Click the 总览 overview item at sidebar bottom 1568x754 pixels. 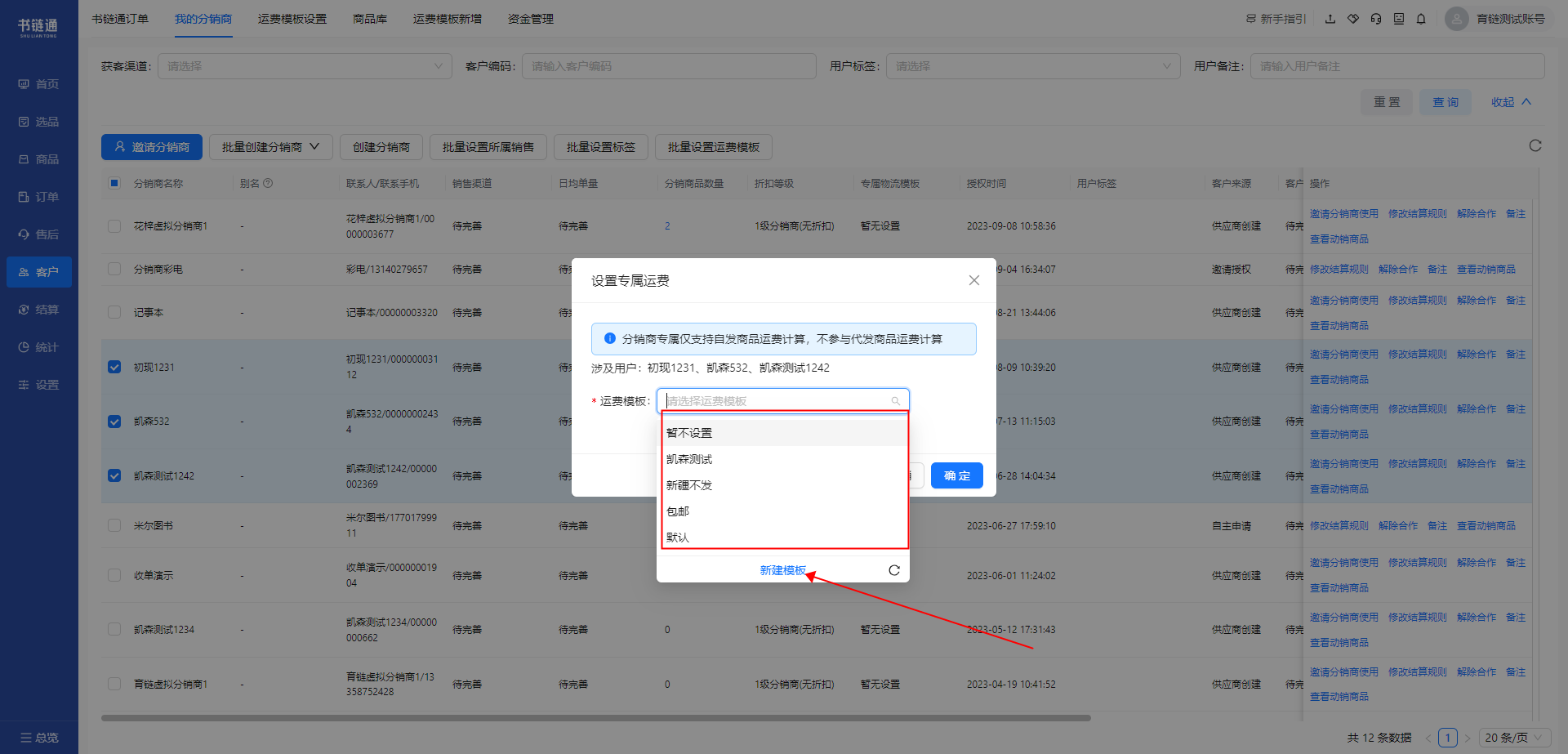pos(39,738)
